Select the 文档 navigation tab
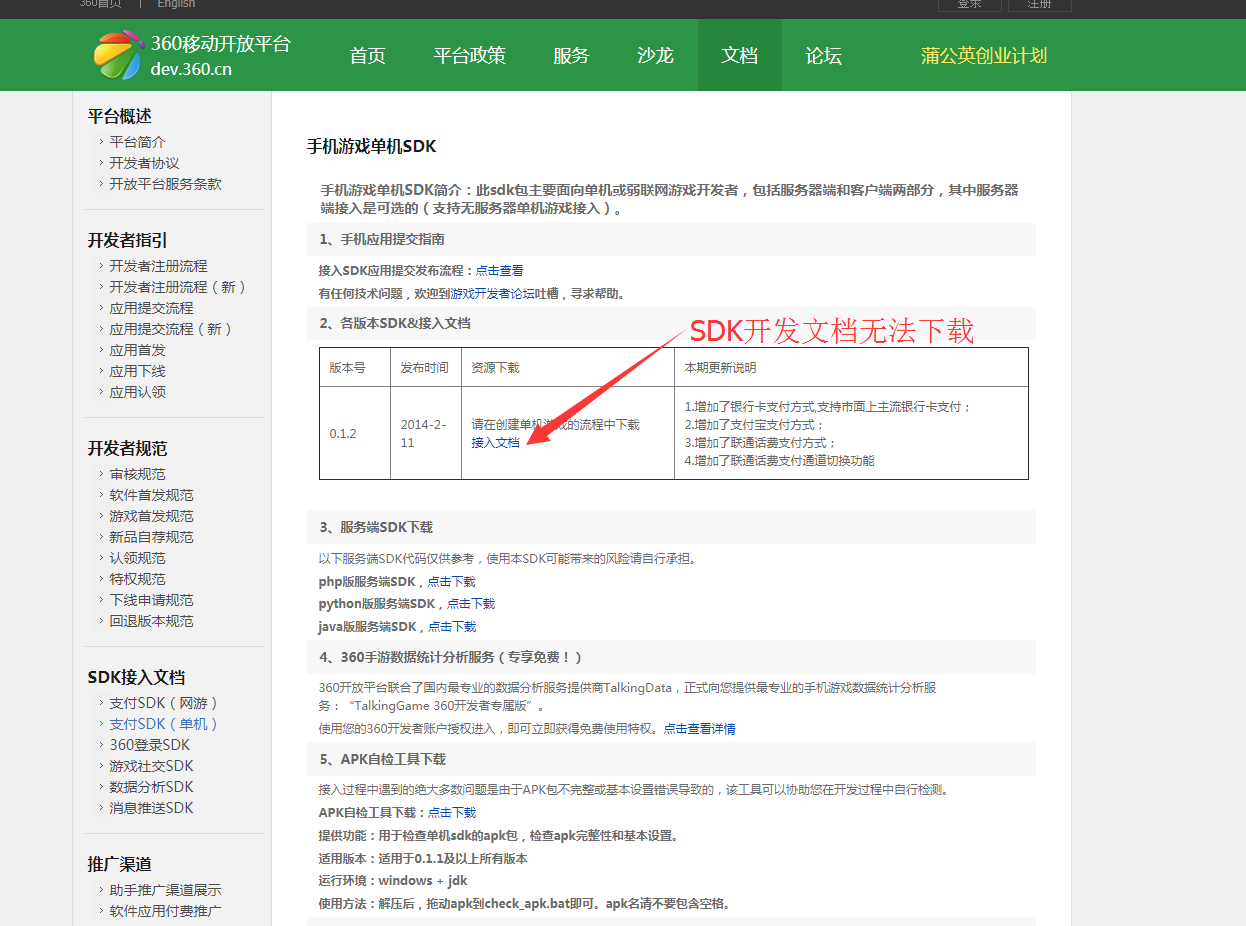Image resolution: width=1246 pixels, height=926 pixels. point(740,55)
